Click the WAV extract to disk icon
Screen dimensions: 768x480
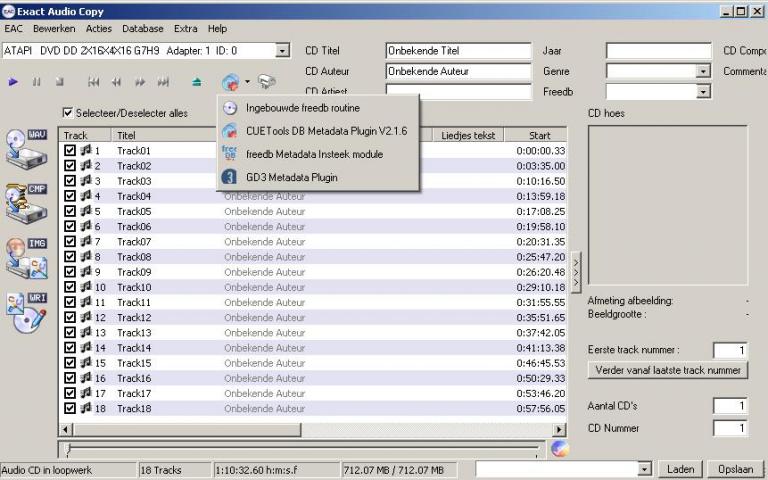[27, 148]
